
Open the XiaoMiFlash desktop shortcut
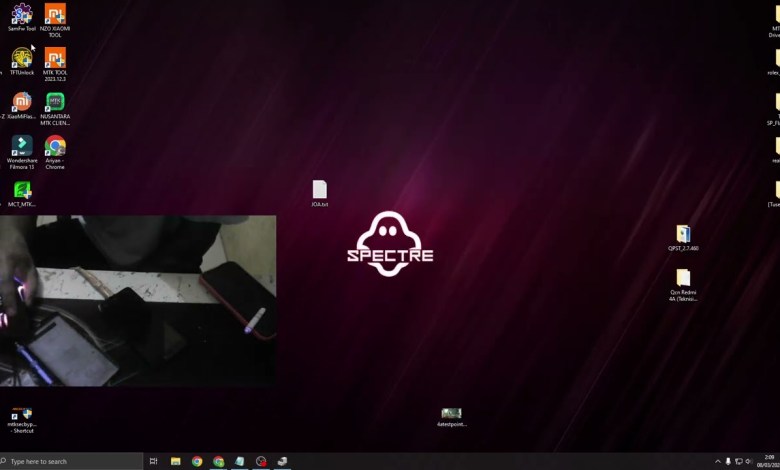22,102
